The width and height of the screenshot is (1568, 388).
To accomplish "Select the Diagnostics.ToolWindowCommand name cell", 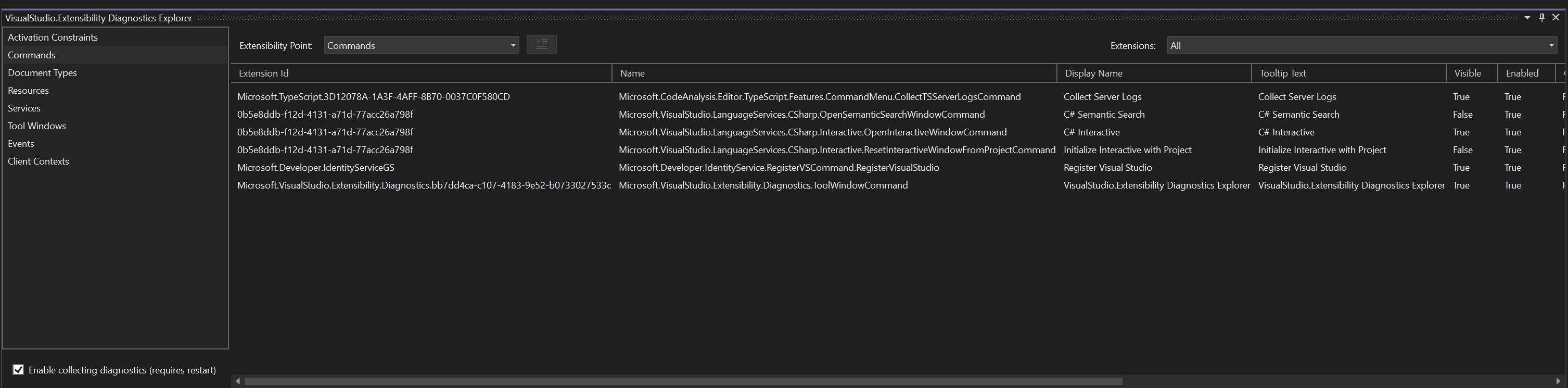I will (x=763, y=185).
